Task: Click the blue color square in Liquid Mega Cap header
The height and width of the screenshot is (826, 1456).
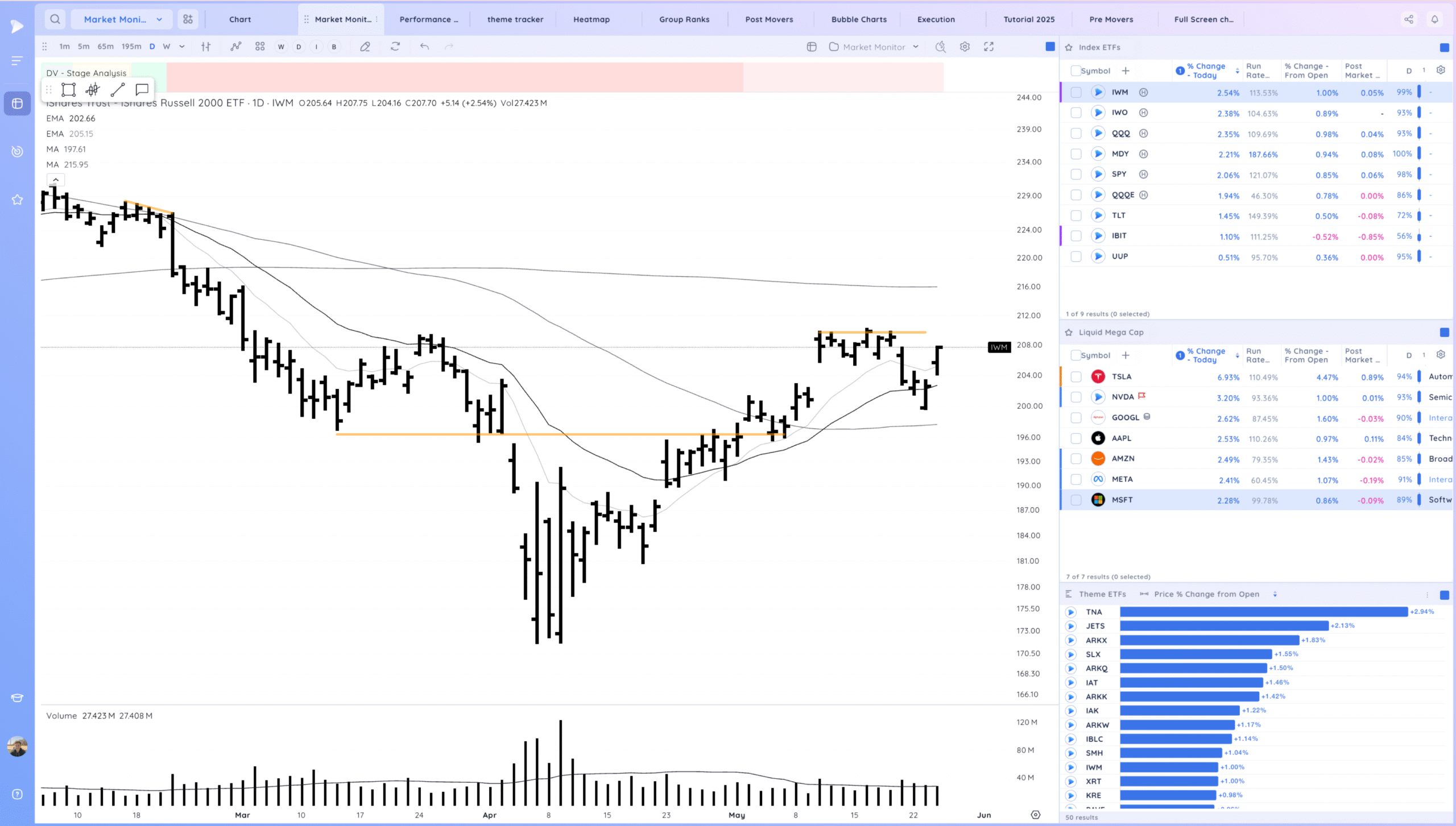Action: pos(1444,332)
